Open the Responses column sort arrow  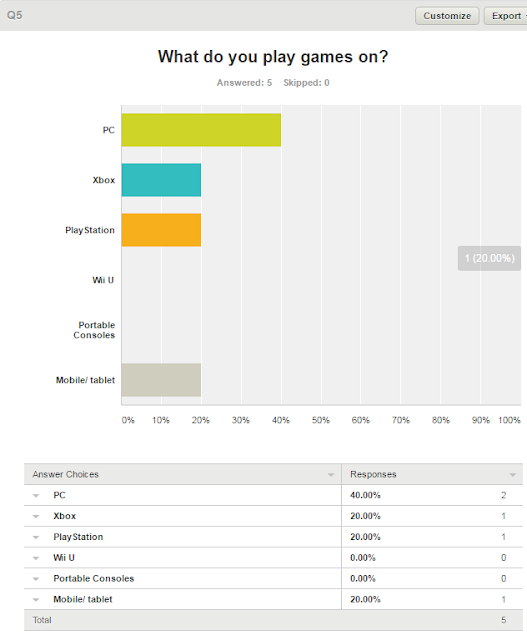coord(513,475)
